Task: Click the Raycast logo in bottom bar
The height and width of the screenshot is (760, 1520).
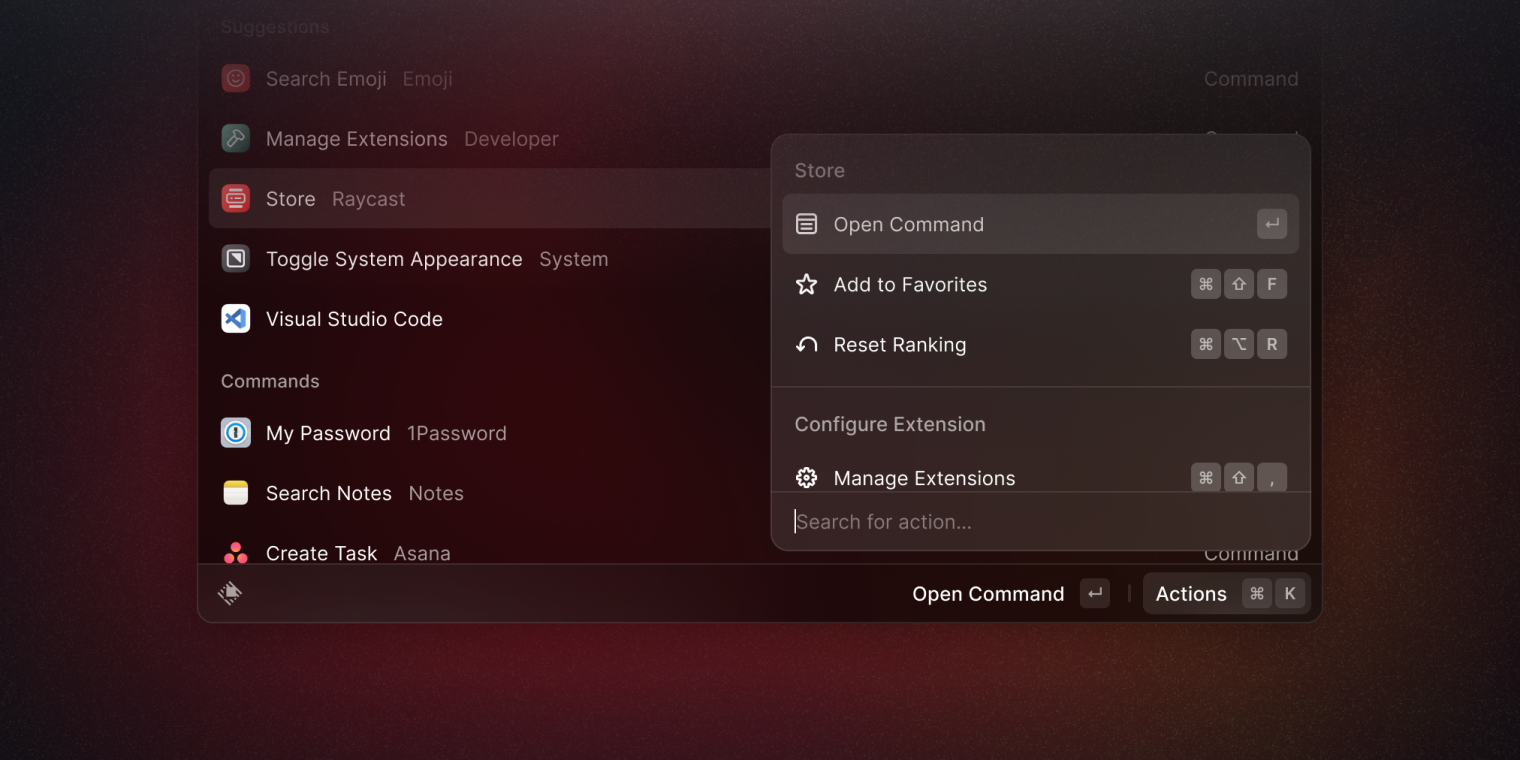Action: 230,593
